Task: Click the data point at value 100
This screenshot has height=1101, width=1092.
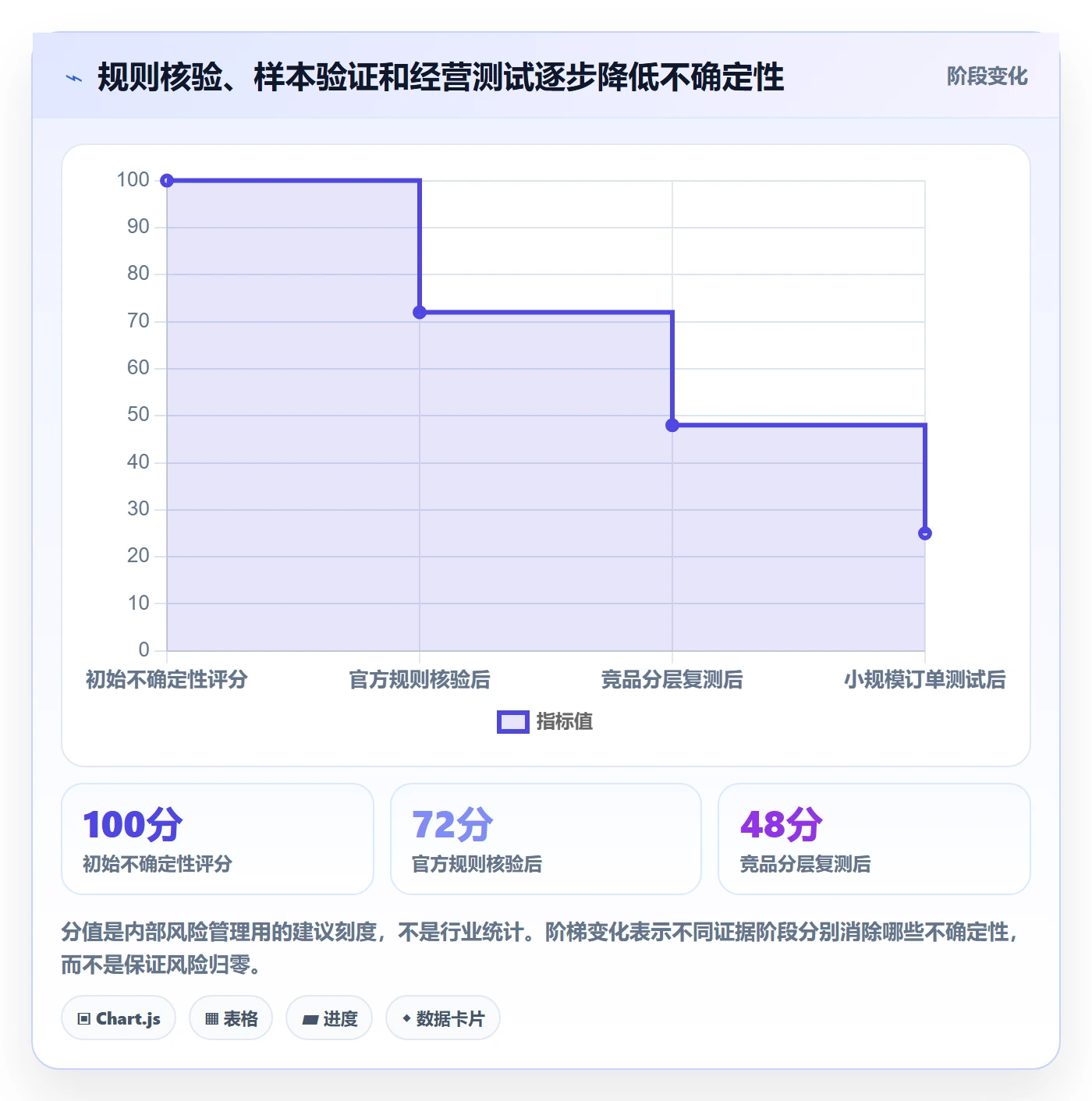Action: (x=167, y=181)
